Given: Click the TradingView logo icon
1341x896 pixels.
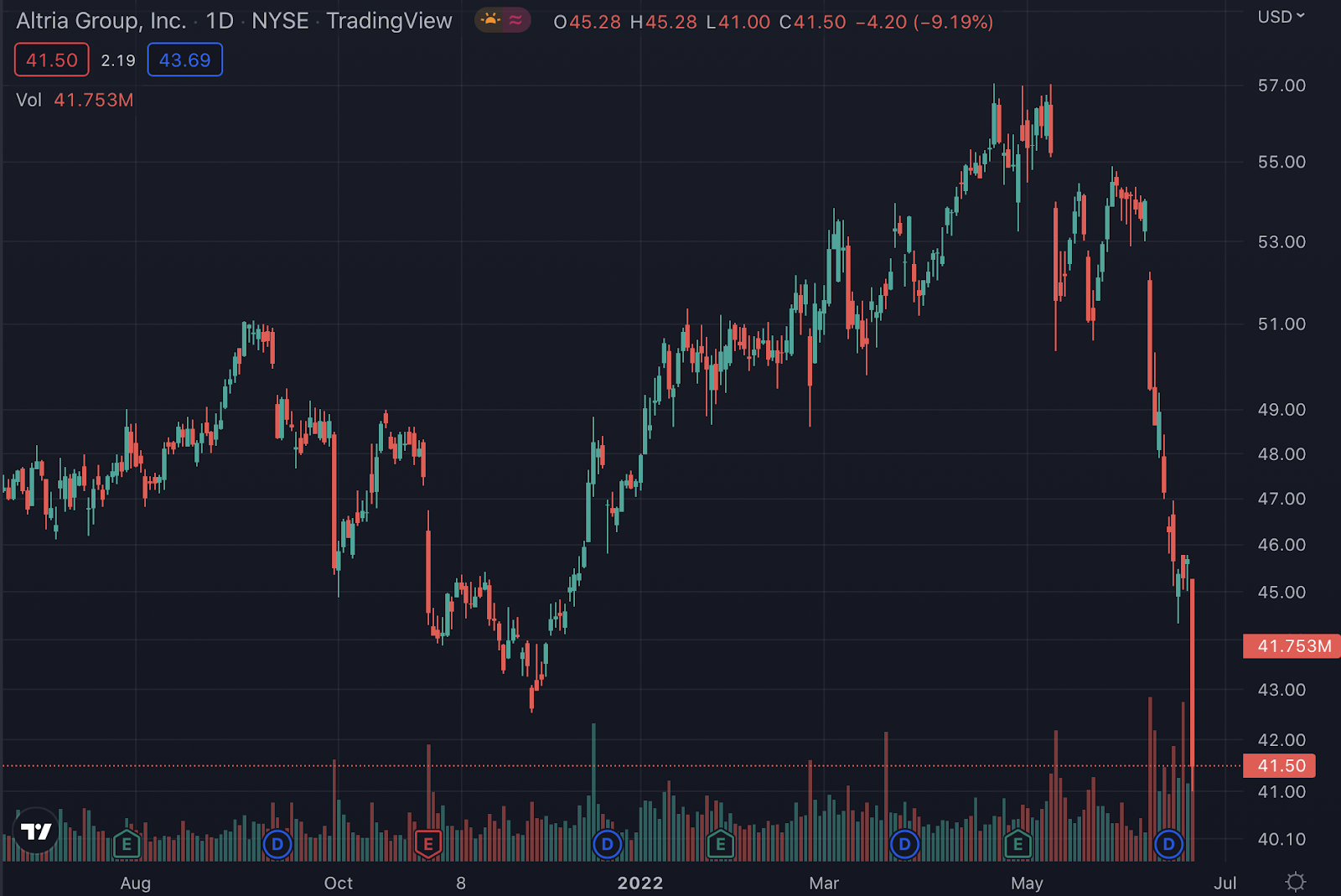Looking at the screenshot, I should tap(36, 831).
